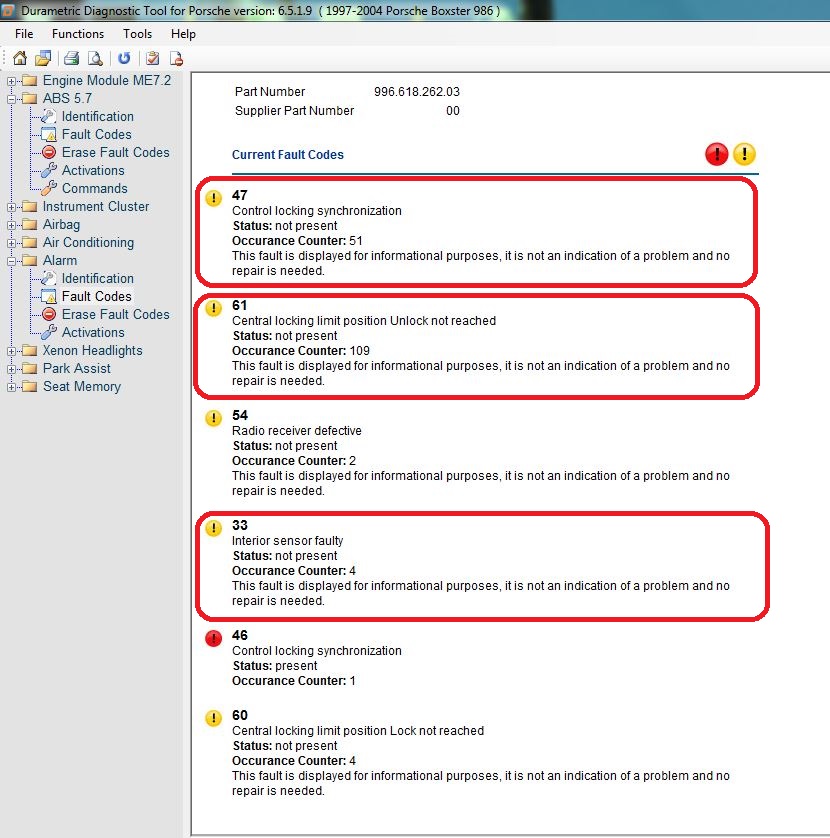Open Activations under Alarm
The width and height of the screenshot is (830, 838).
point(93,332)
